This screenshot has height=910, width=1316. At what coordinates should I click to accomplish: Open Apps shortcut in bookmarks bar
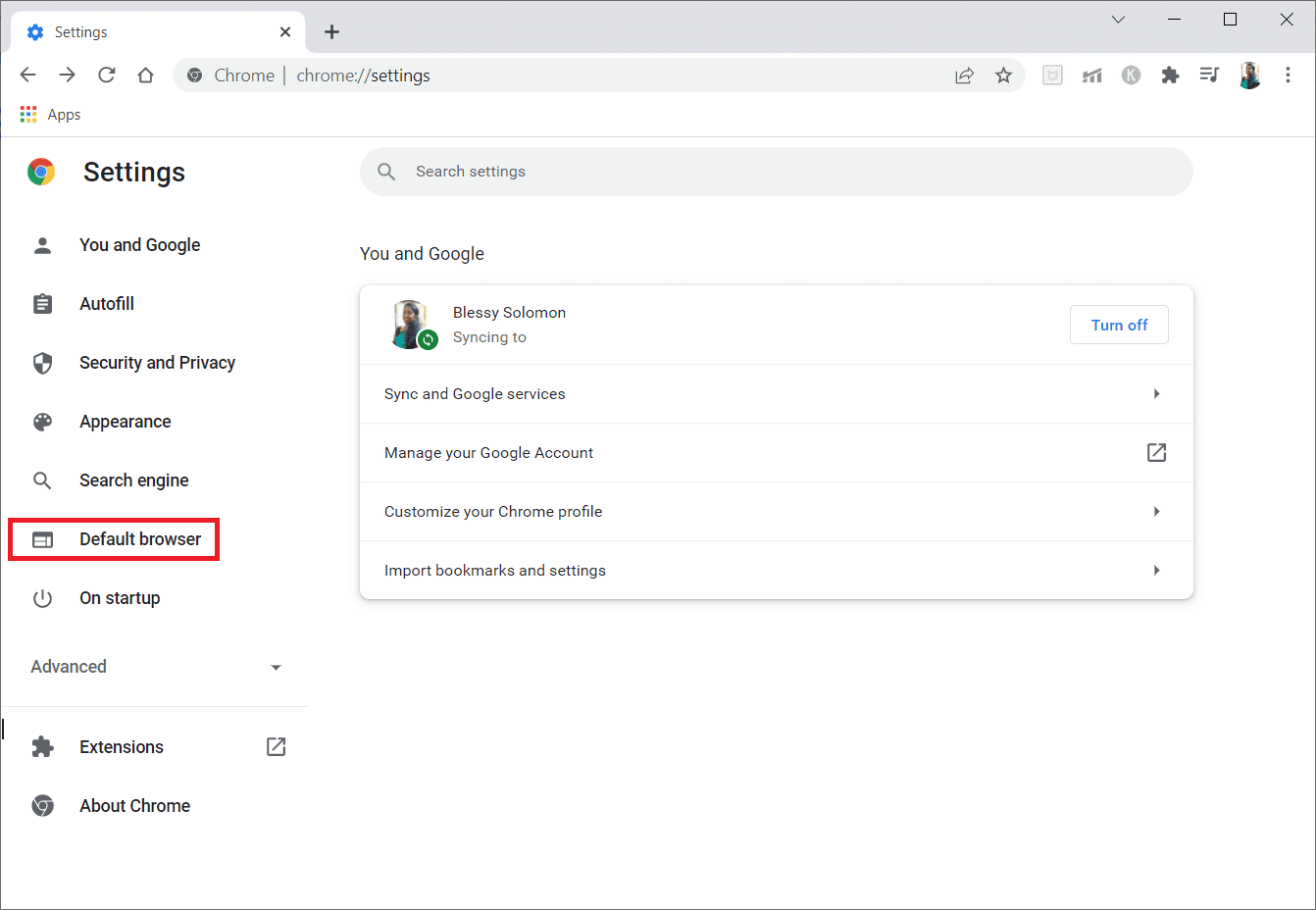(x=51, y=115)
